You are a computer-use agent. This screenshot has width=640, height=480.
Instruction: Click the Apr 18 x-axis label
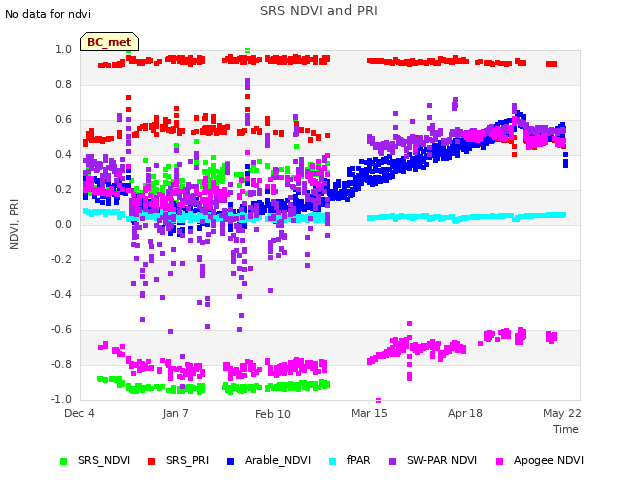465,413
